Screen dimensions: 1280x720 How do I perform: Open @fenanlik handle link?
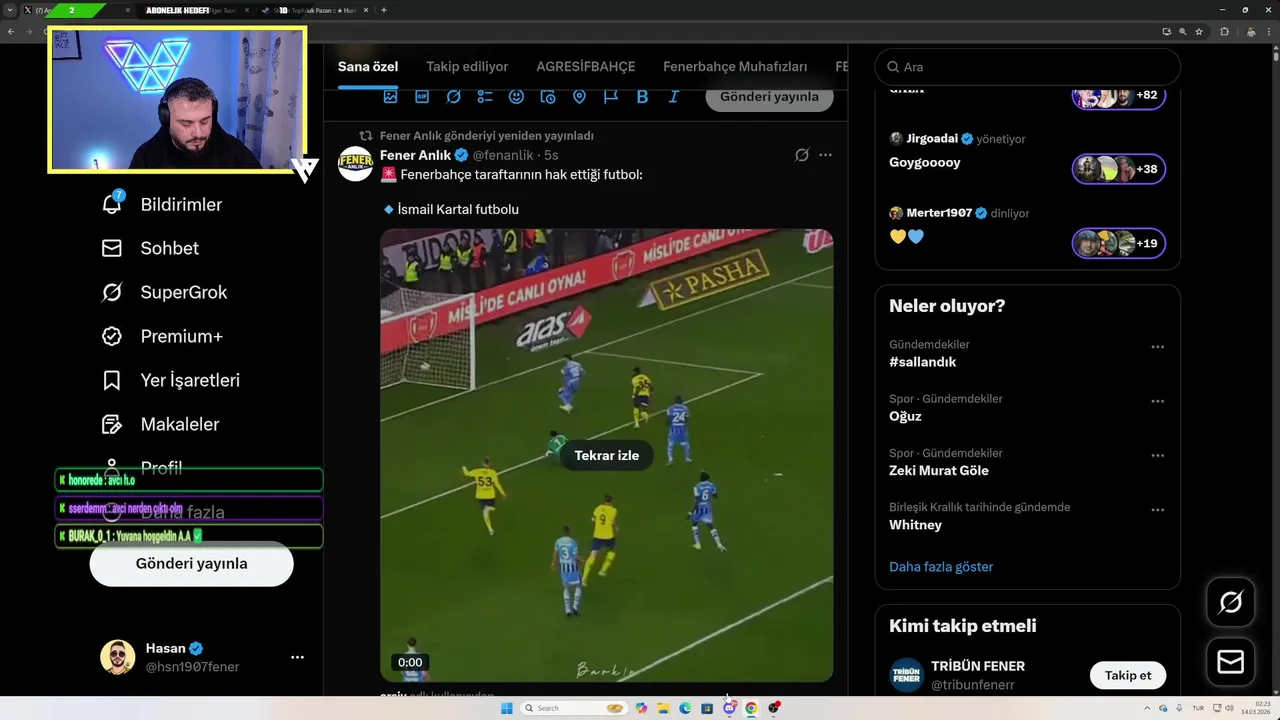pyautogui.click(x=503, y=155)
